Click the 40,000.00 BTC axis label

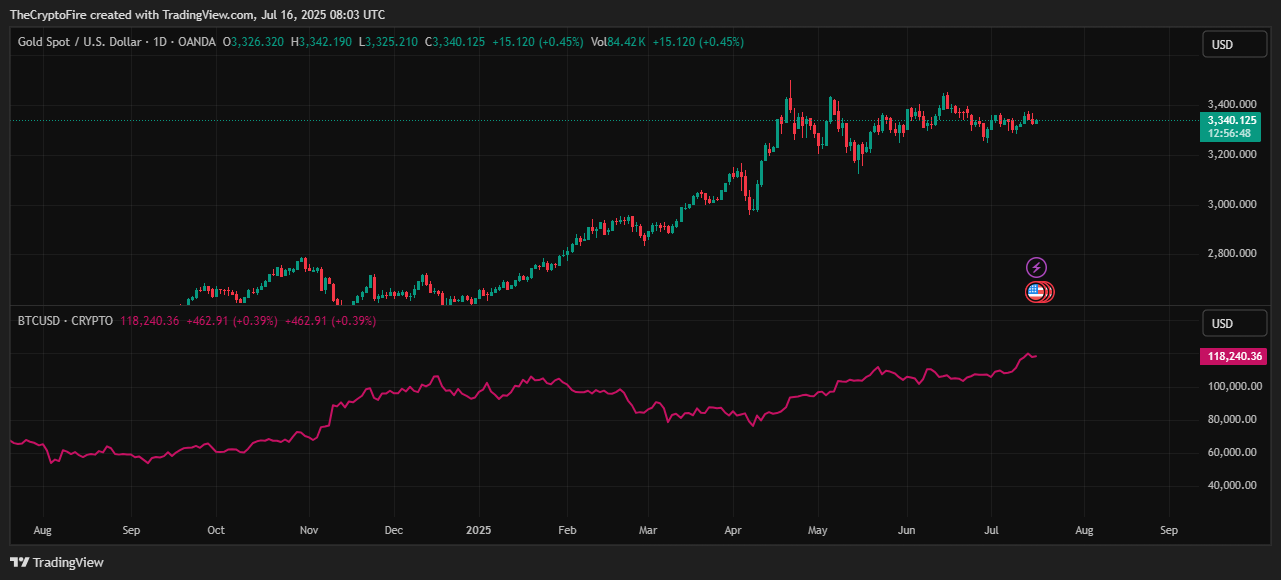click(1234, 485)
